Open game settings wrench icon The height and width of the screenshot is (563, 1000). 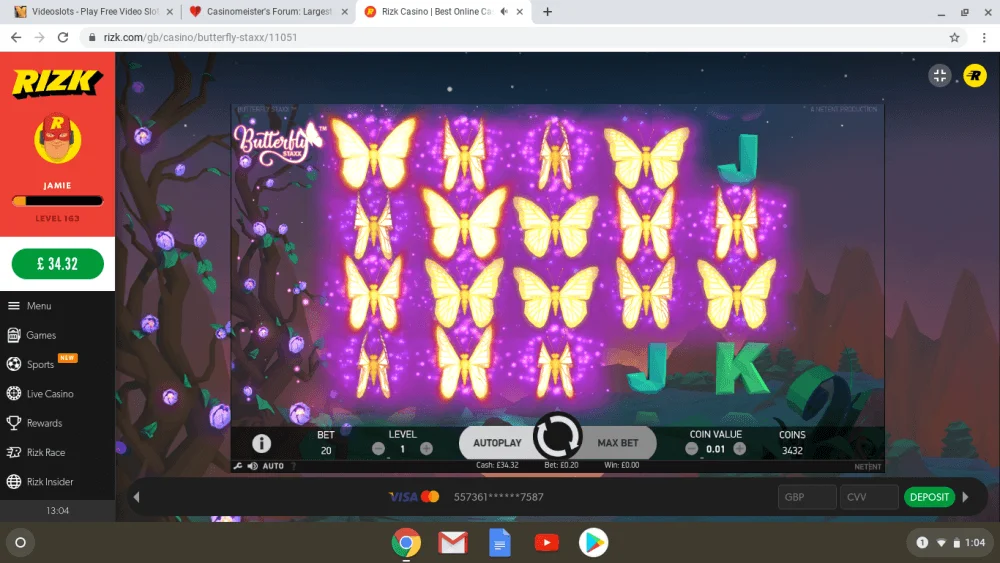[238, 466]
